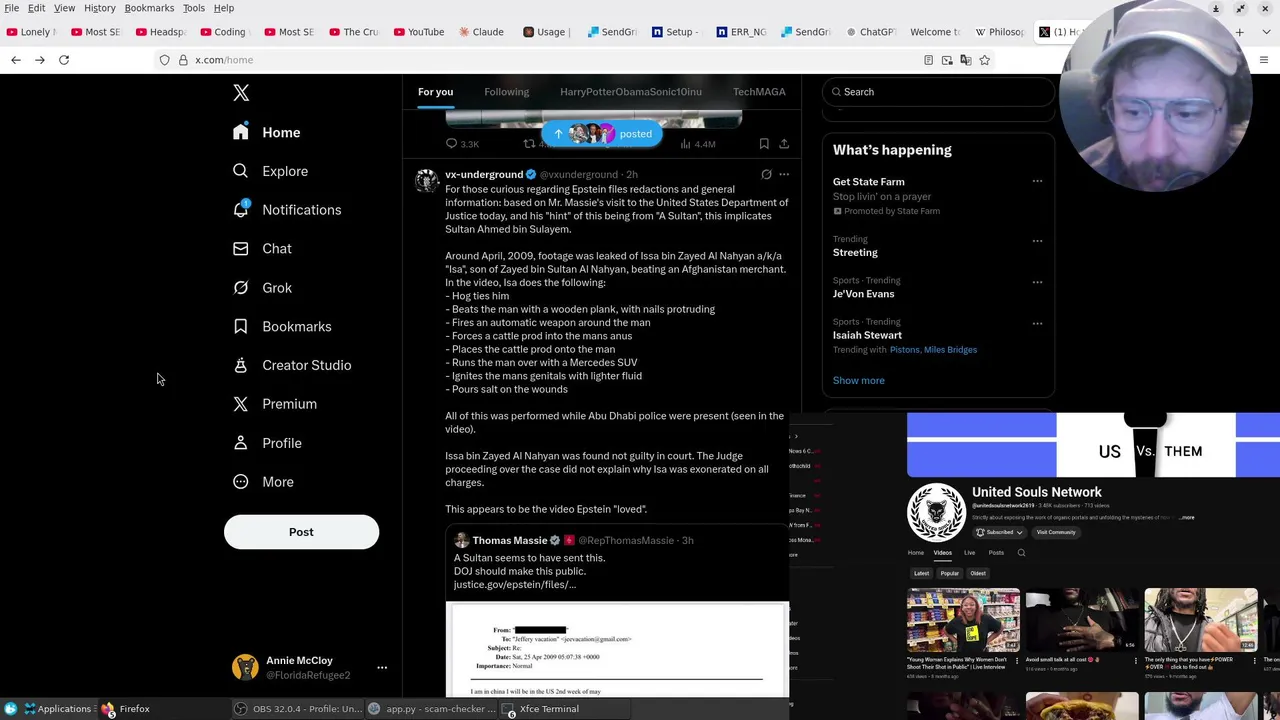The height and width of the screenshot is (720, 1280).
Task: Toggle reader view icon in address bar
Action: tap(928, 60)
